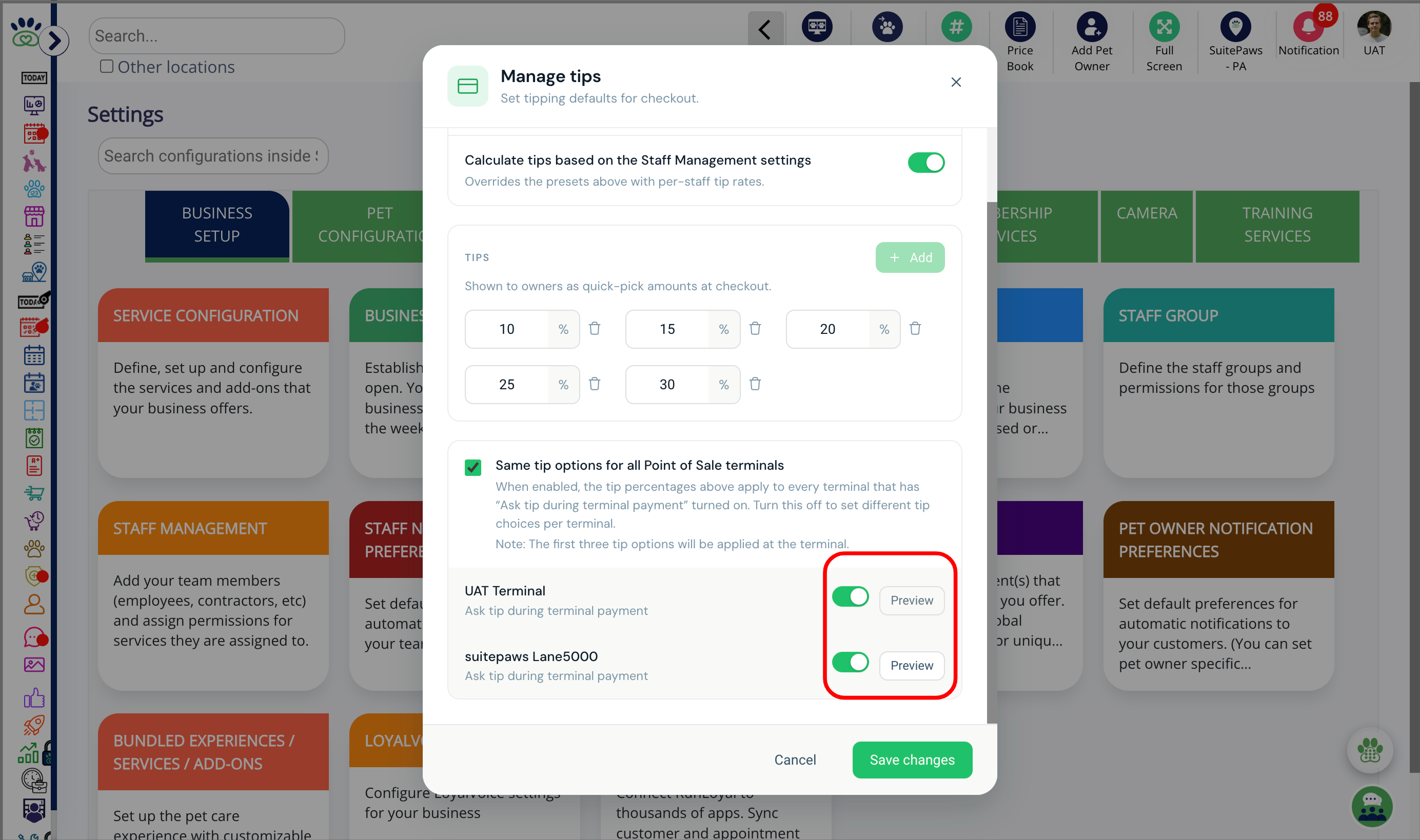The width and height of the screenshot is (1420, 840).
Task: Toggle UAT Terminal ask tip switch
Action: coord(850,596)
